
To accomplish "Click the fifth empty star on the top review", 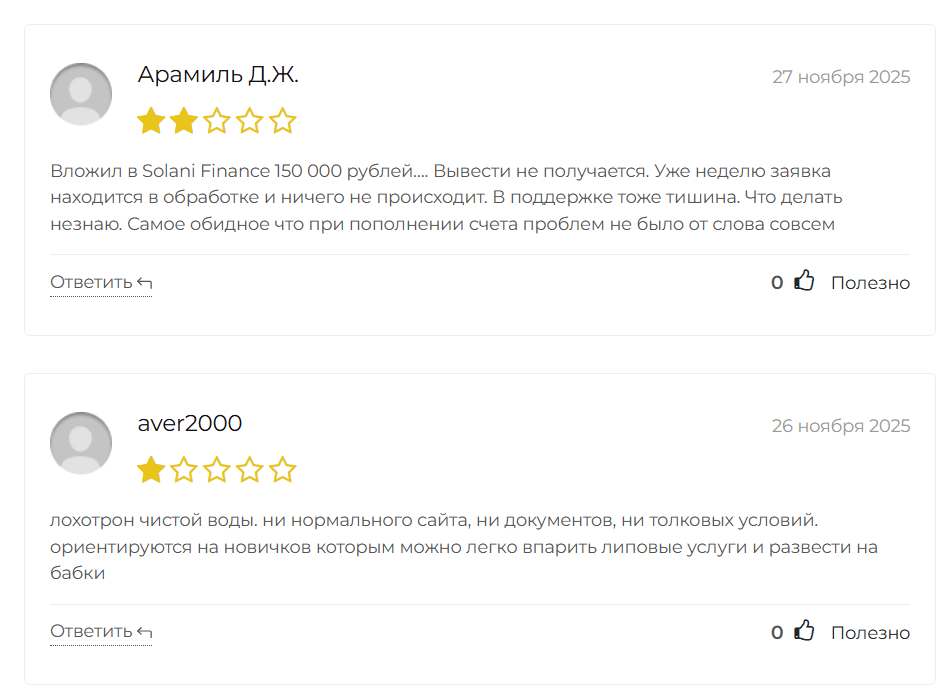I will tap(283, 120).
